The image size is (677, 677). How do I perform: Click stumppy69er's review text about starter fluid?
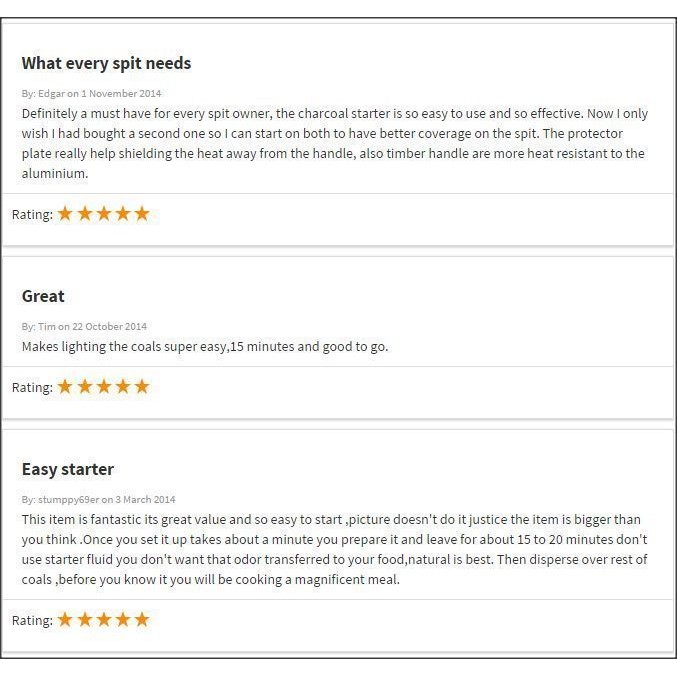click(335, 549)
